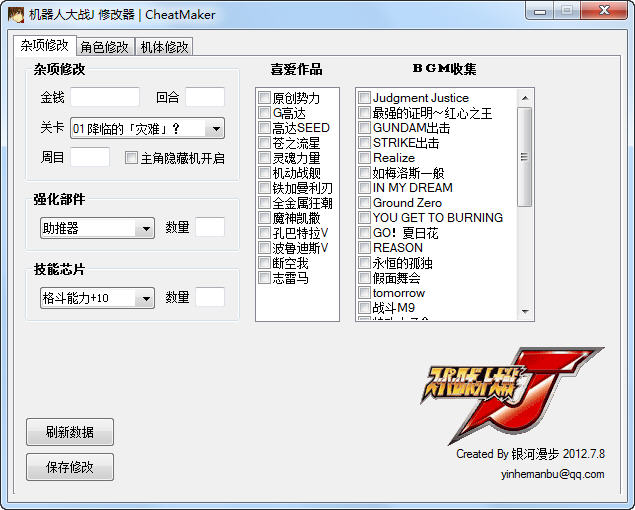The image size is (635, 510).
Task: Click the Super Robot Wars J logo
Action: [x=513, y=395]
